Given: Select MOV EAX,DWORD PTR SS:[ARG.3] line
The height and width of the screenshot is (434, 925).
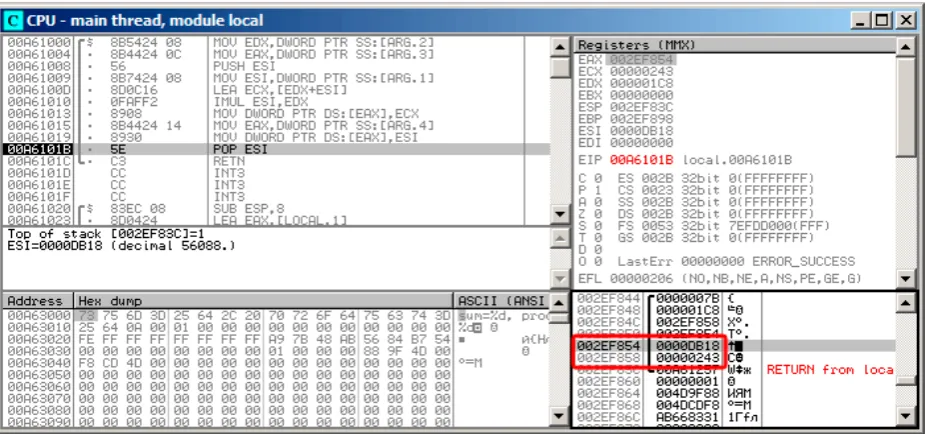Looking at the screenshot, I should click(x=277, y=54).
